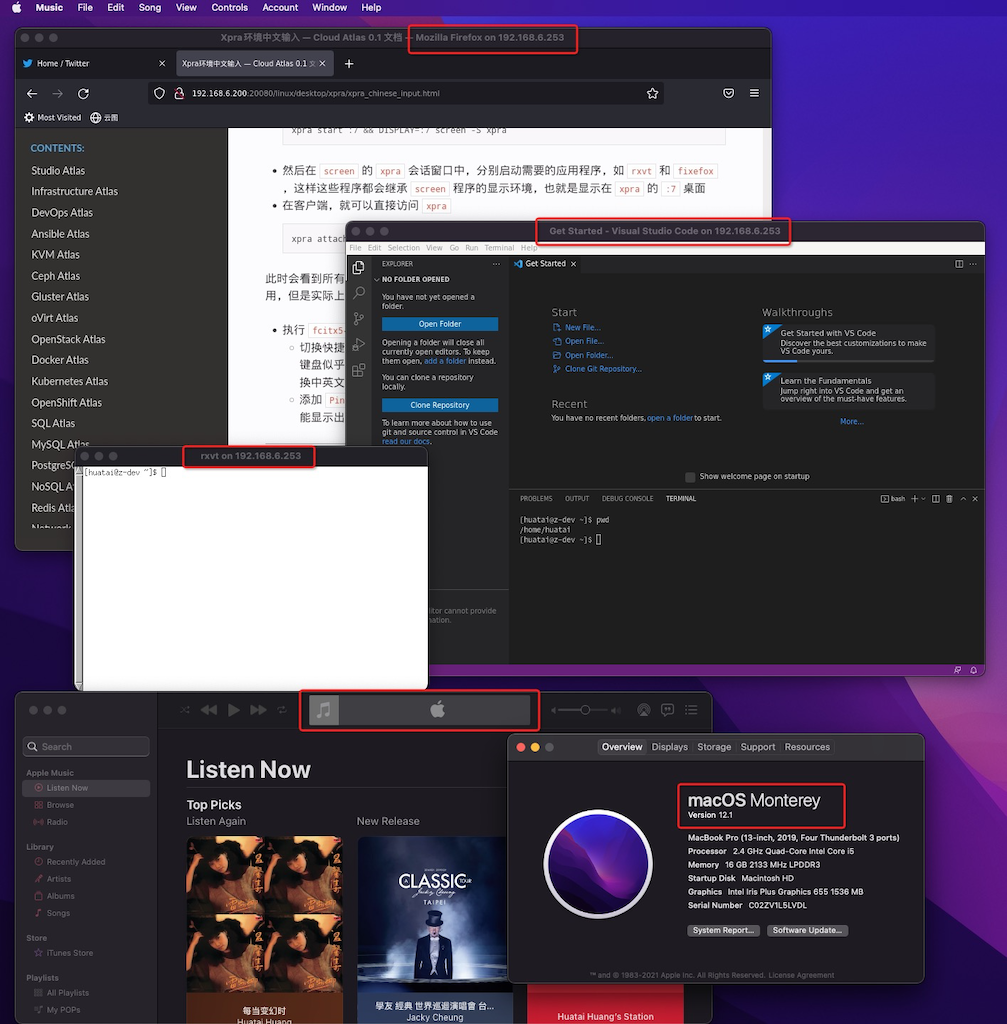The width and height of the screenshot is (1007, 1024).
Task: Open Run and Debug in VS Code
Action: click(x=359, y=345)
